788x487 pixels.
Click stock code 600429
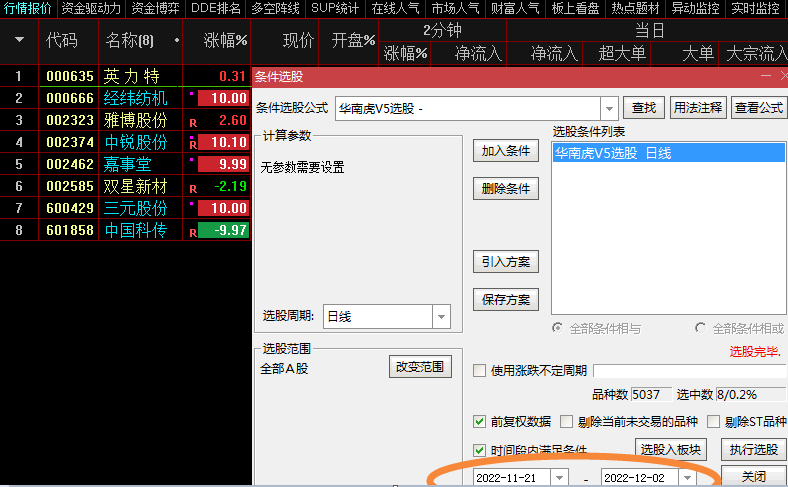[x=70, y=208]
